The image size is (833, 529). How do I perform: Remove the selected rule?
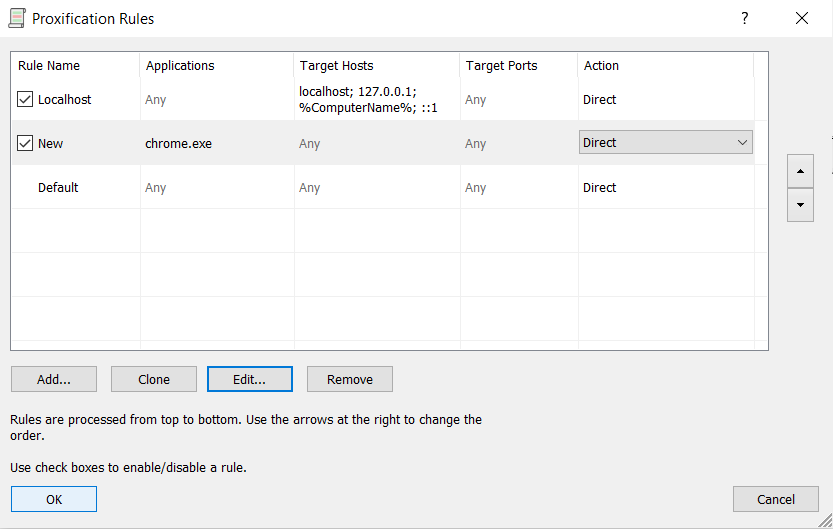pos(350,379)
